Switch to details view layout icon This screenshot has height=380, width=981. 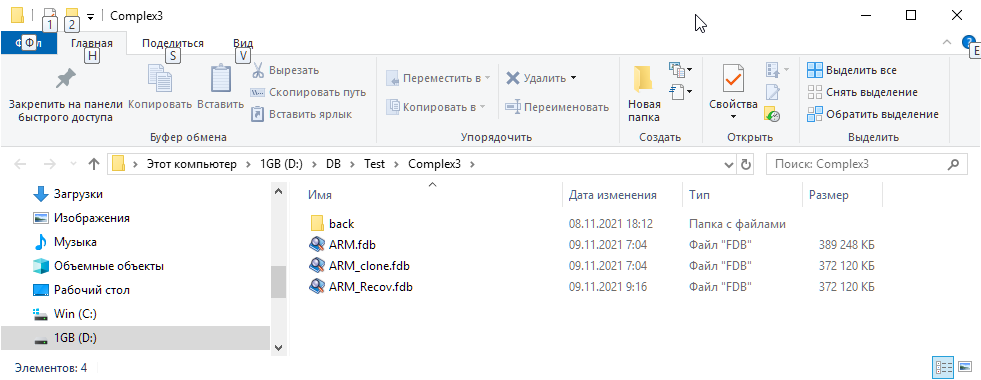tap(943, 367)
